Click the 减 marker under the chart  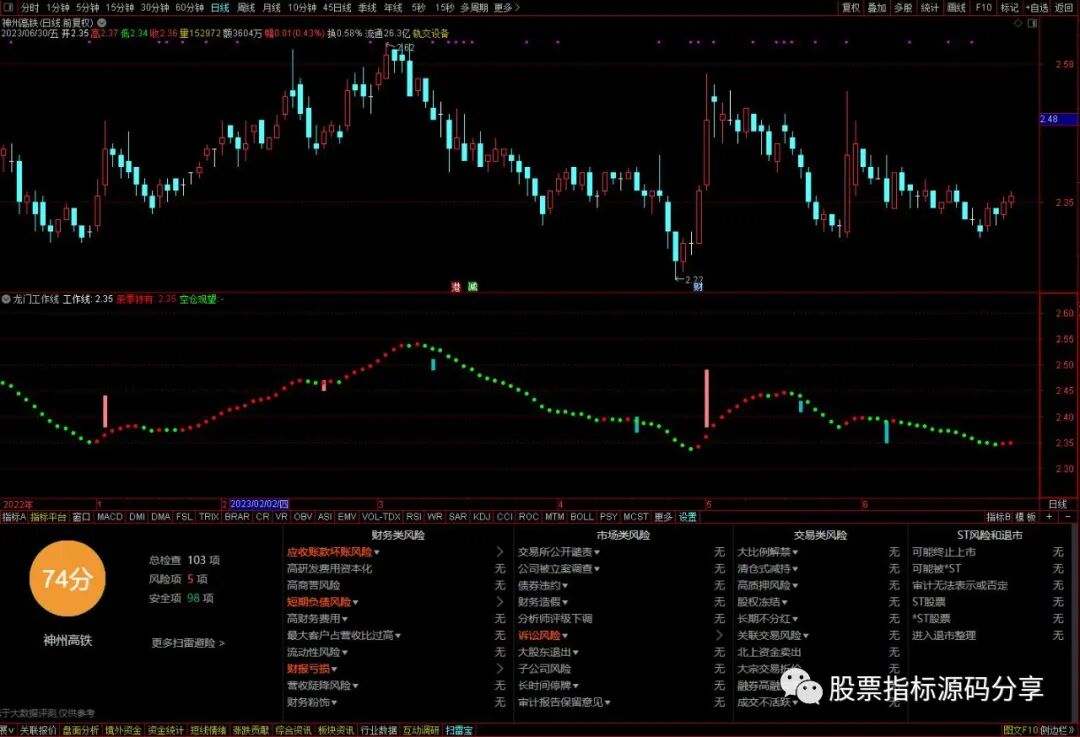pyautogui.click(x=472, y=287)
